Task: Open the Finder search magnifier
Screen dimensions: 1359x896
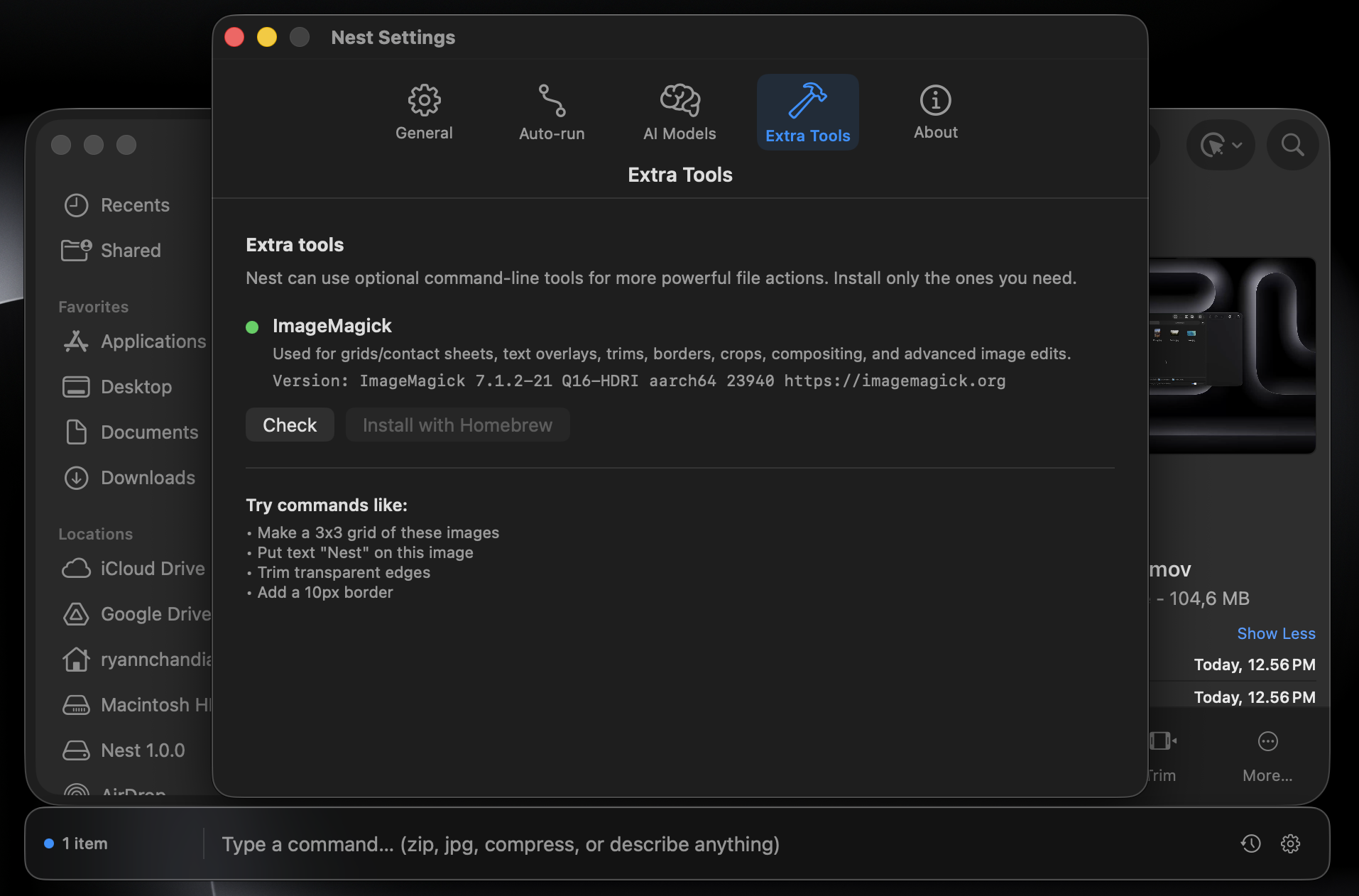Action: click(x=1292, y=146)
